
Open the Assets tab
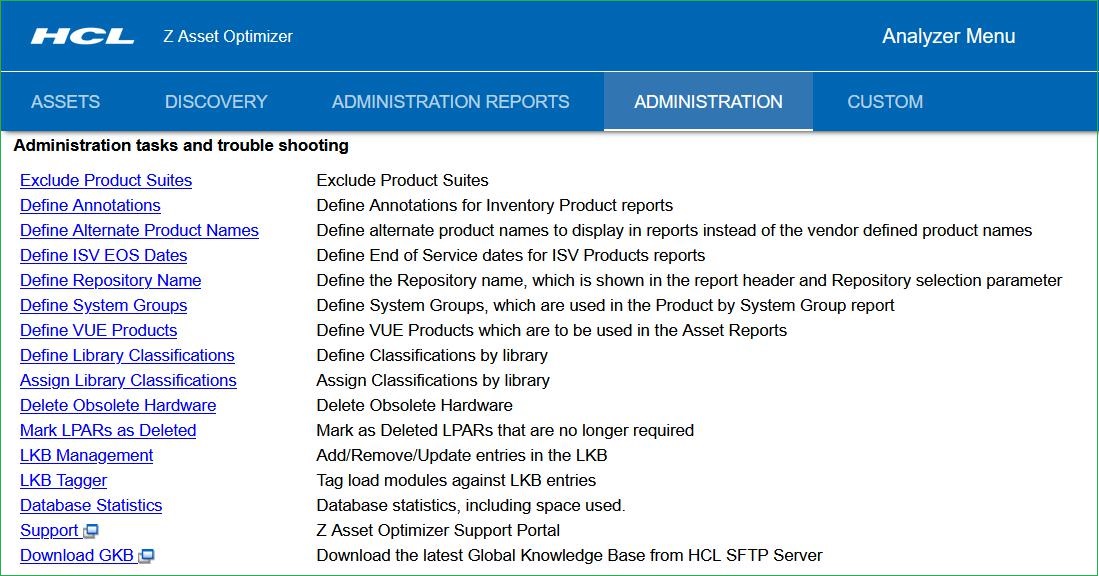point(66,102)
